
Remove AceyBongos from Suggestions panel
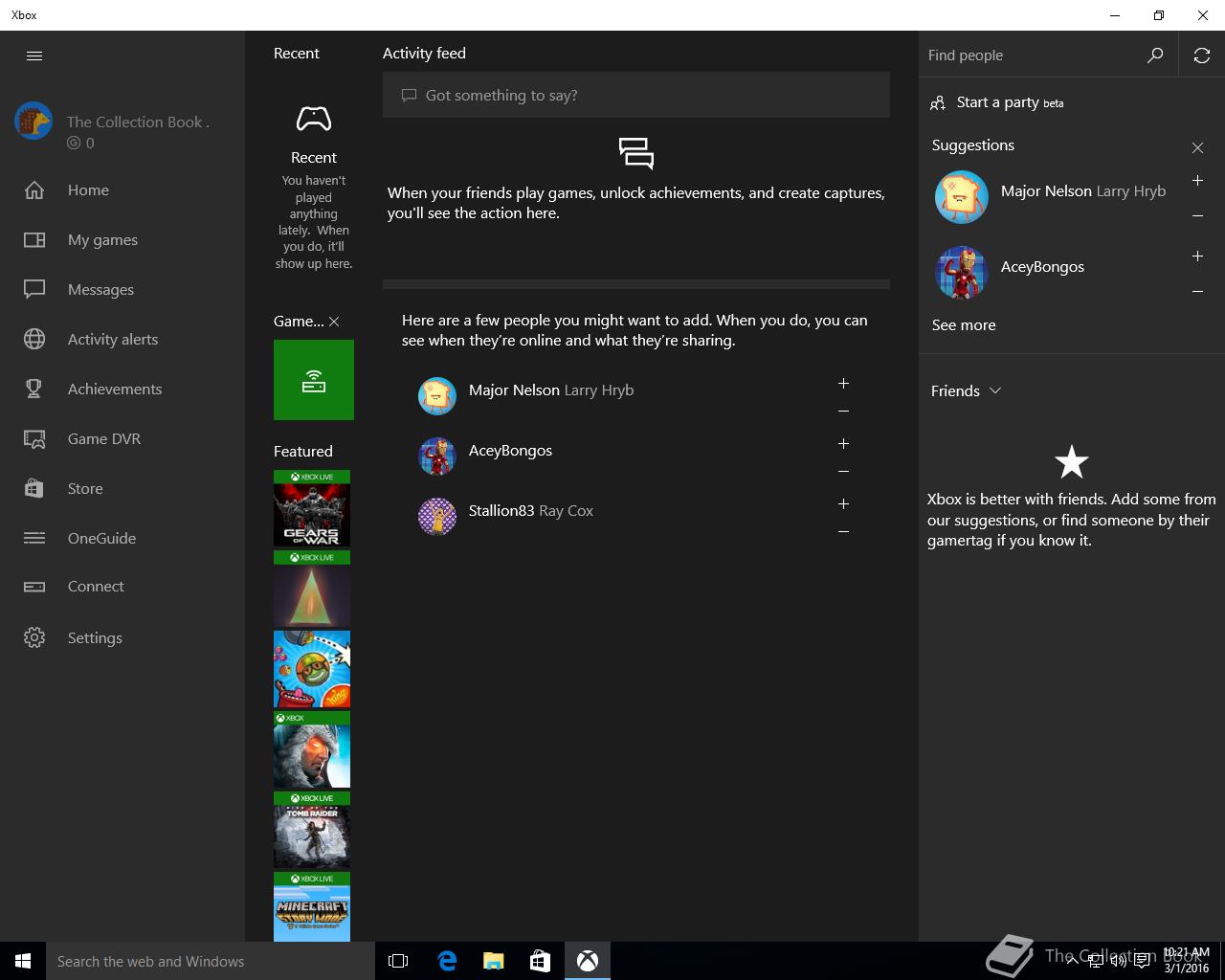pyautogui.click(x=1197, y=292)
